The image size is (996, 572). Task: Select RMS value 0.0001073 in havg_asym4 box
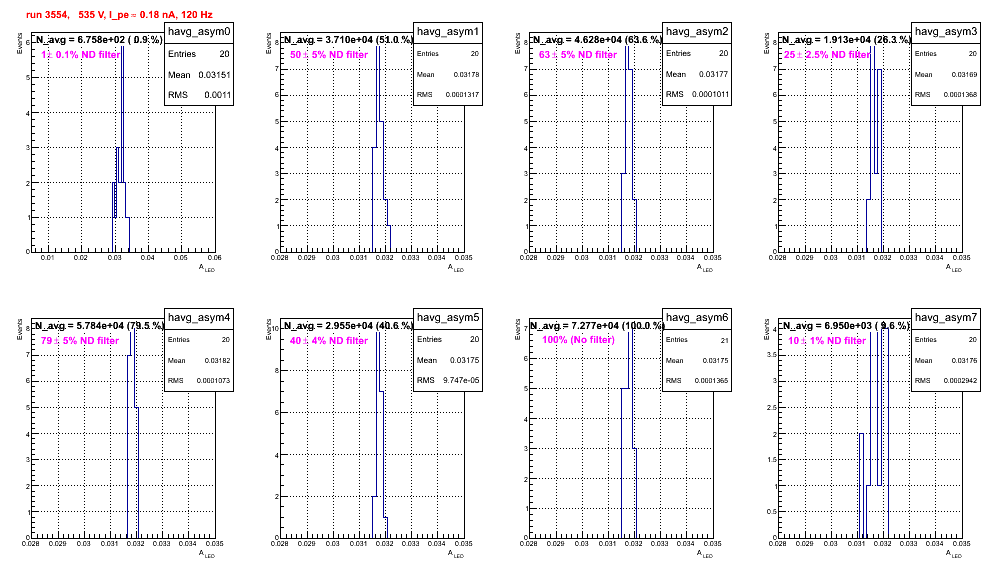point(213,381)
